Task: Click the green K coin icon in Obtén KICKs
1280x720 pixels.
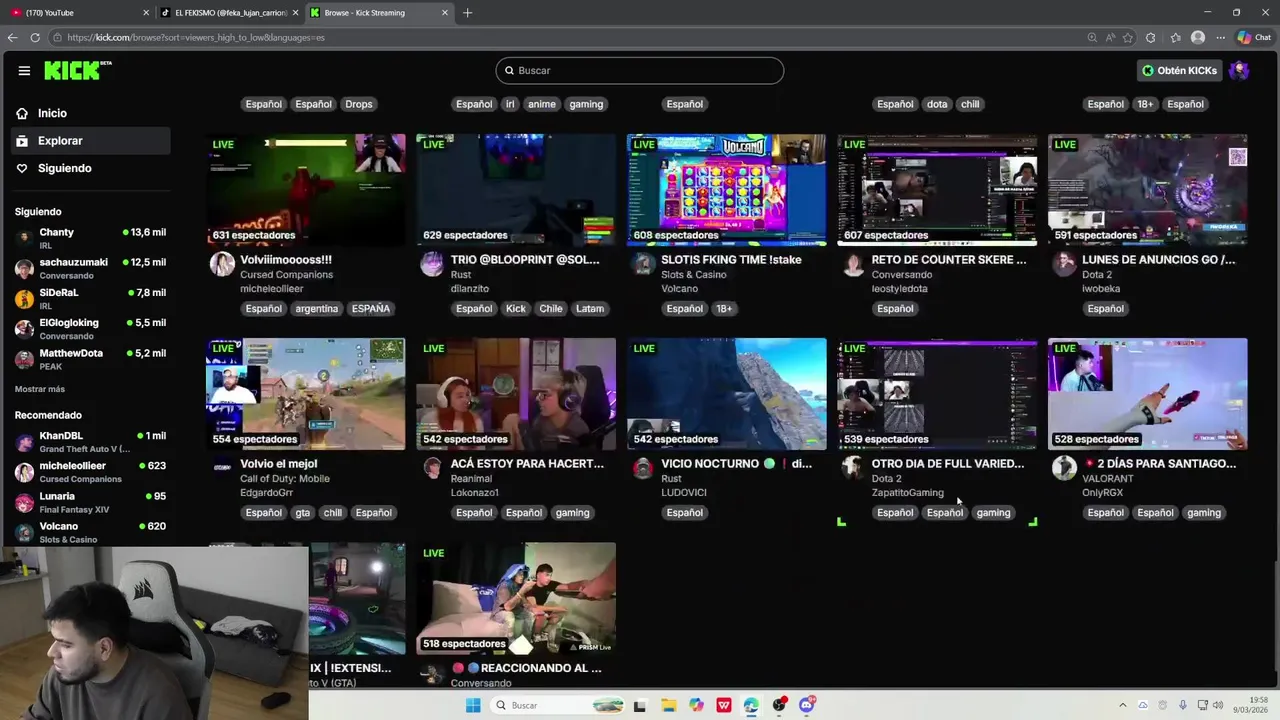Action: coord(1148,71)
